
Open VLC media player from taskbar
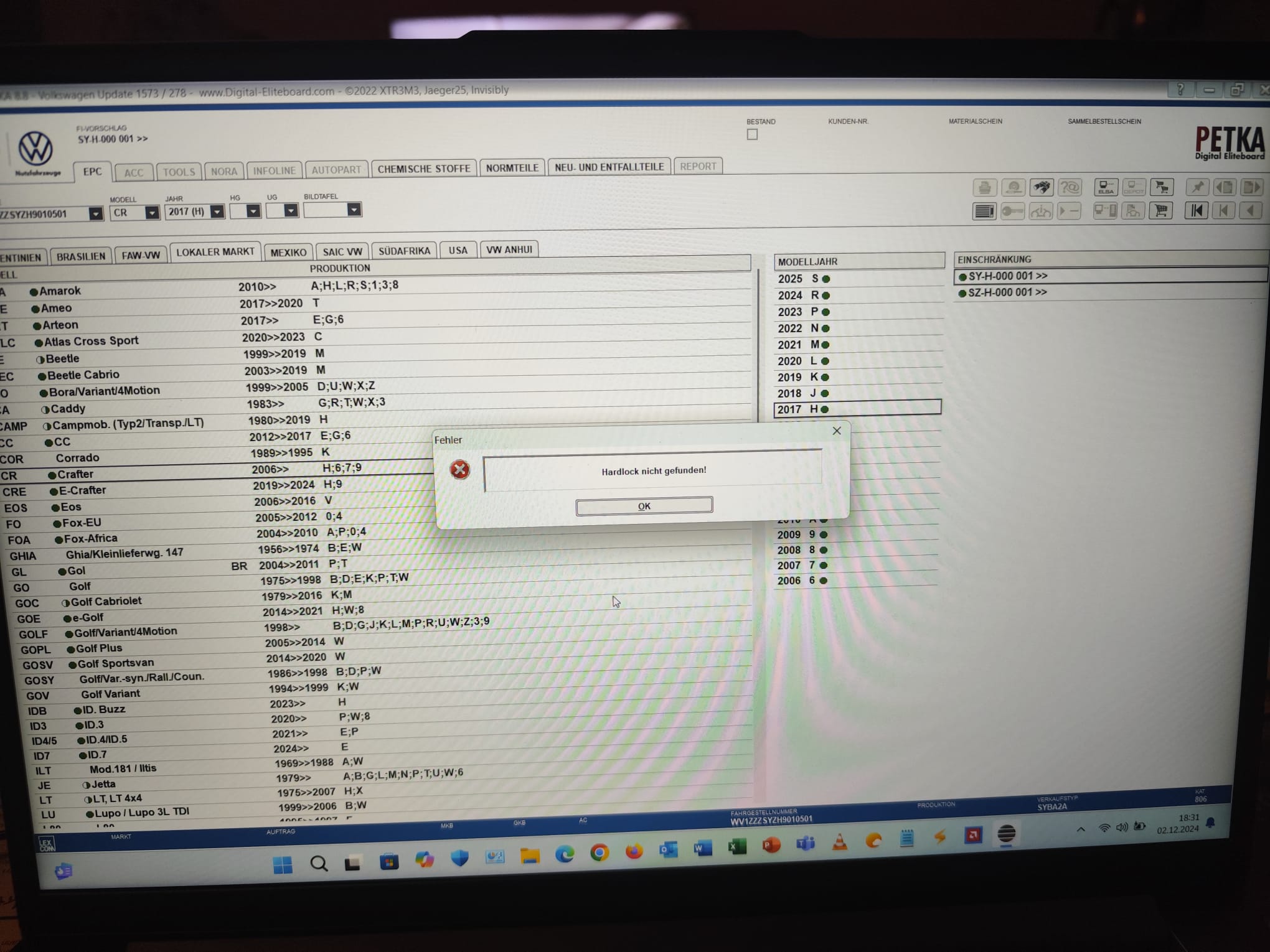point(839,842)
